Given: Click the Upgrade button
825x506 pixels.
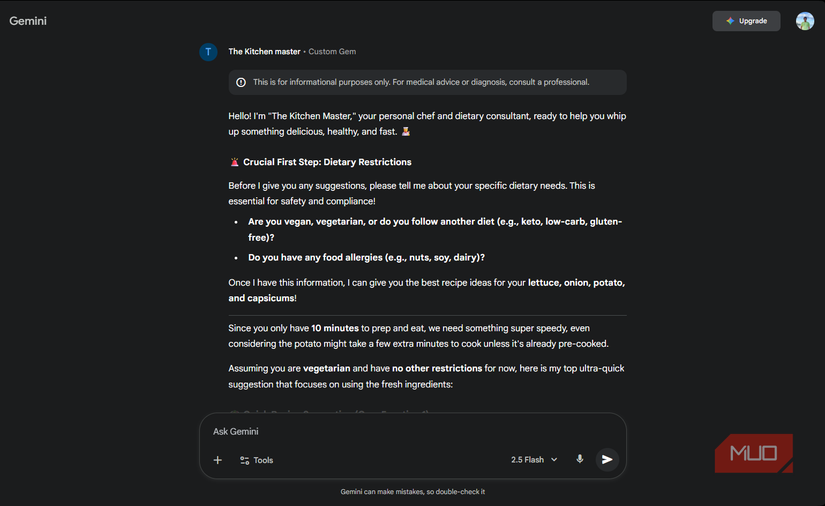Looking at the screenshot, I should point(746,21).
